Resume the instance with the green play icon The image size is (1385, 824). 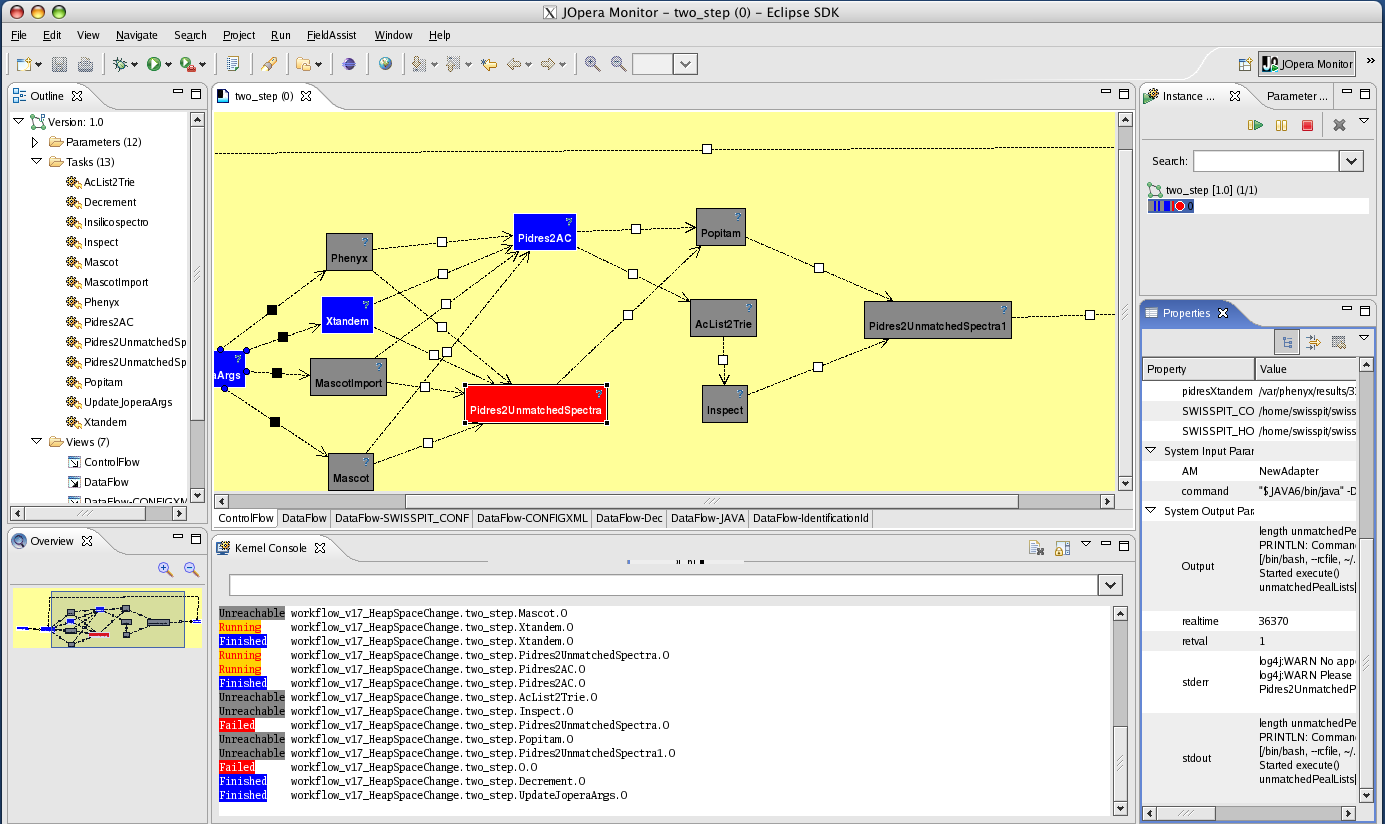point(1255,125)
